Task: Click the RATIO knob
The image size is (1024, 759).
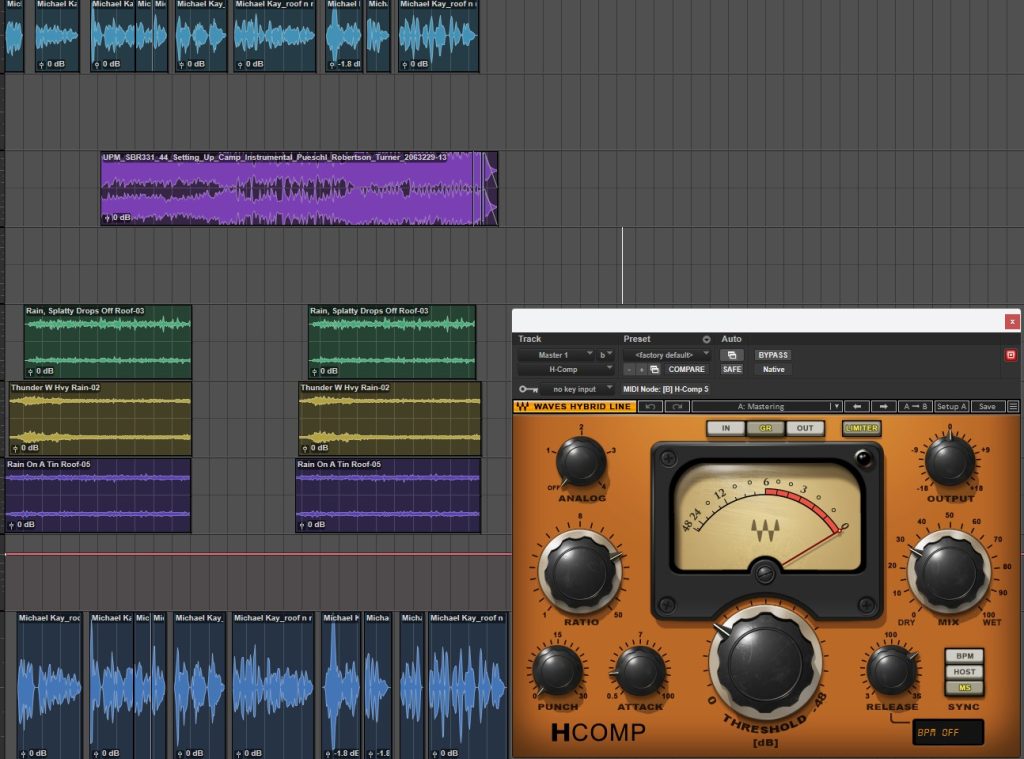Action: pyautogui.click(x=581, y=573)
